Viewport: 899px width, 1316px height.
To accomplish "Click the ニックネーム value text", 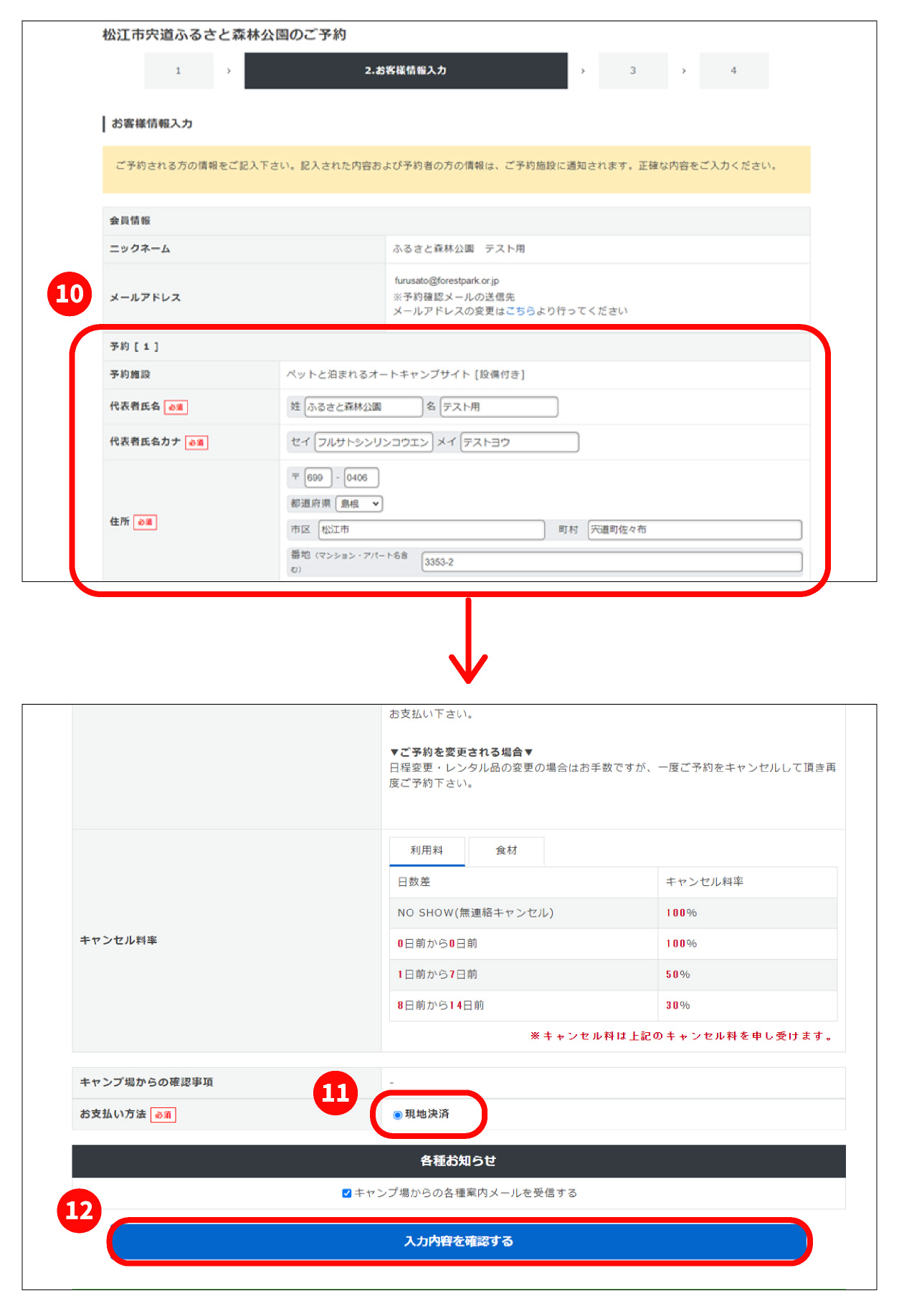I will point(459,249).
